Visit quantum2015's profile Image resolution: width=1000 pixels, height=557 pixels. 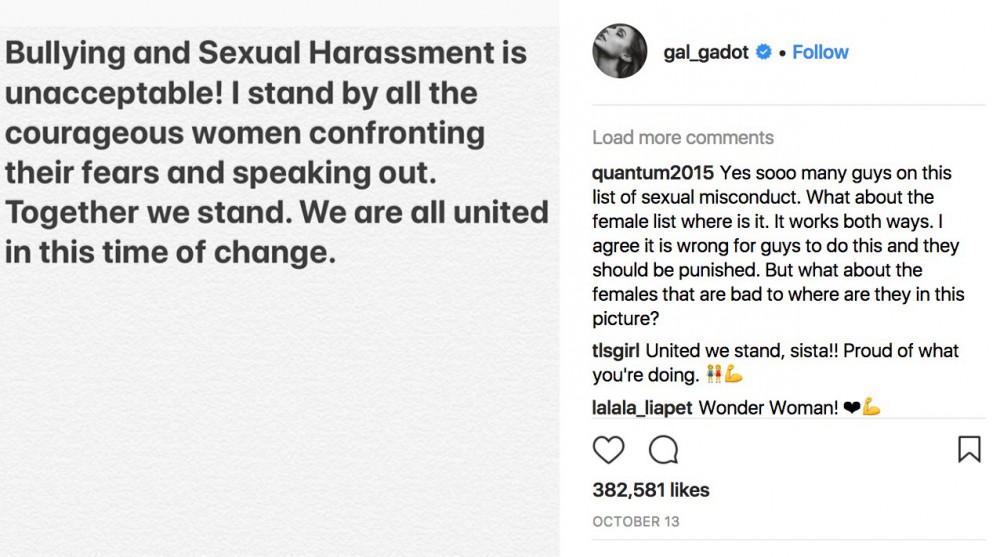click(653, 174)
